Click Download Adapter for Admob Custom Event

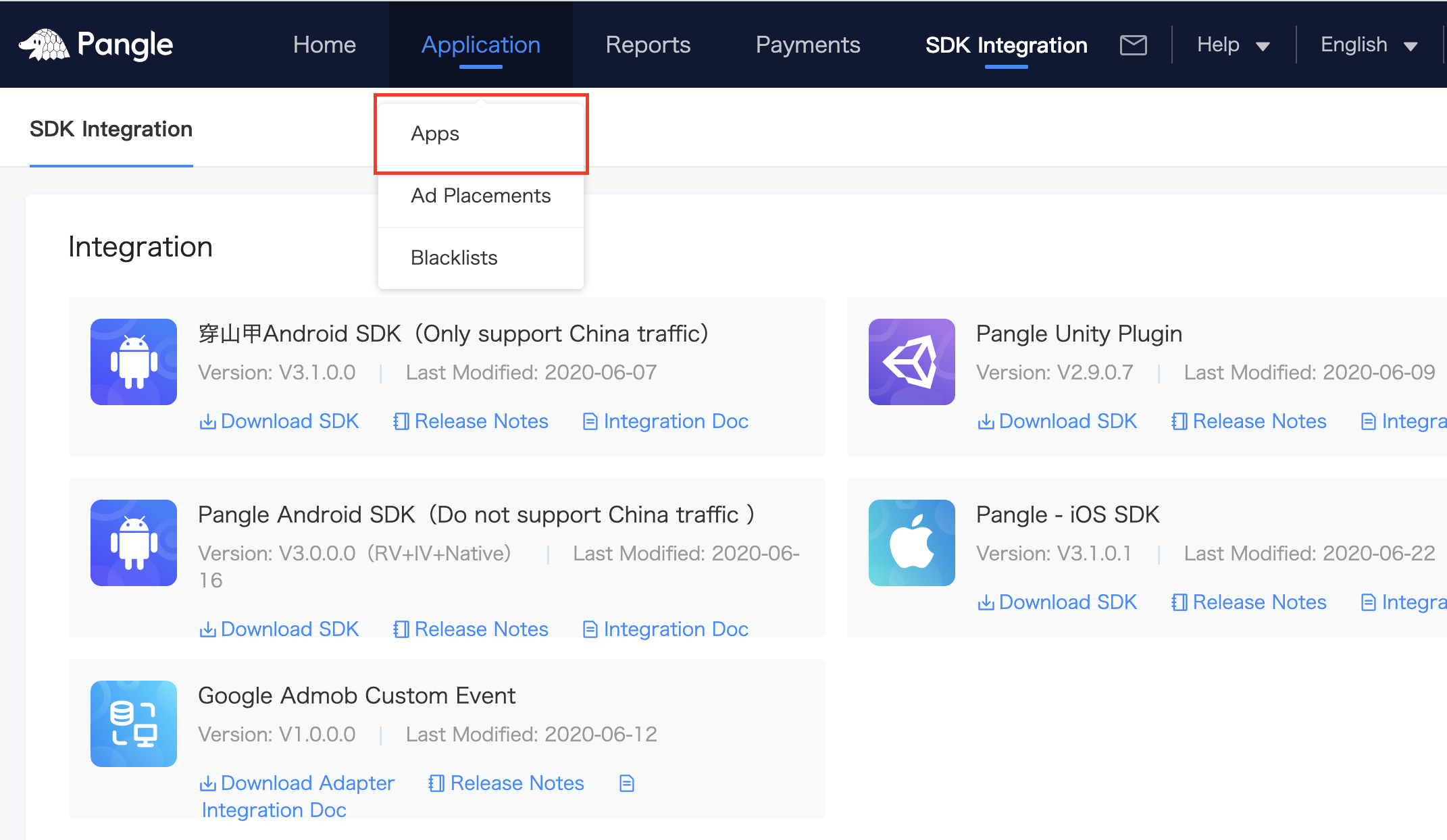coord(297,783)
